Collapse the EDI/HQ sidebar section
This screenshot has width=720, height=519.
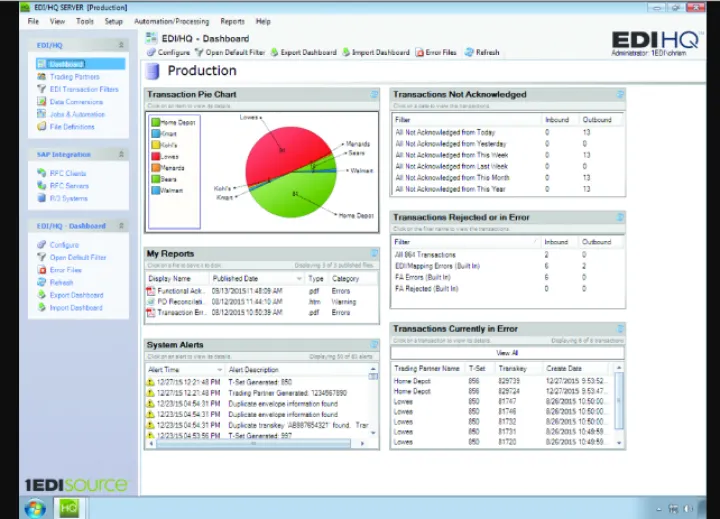121,45
